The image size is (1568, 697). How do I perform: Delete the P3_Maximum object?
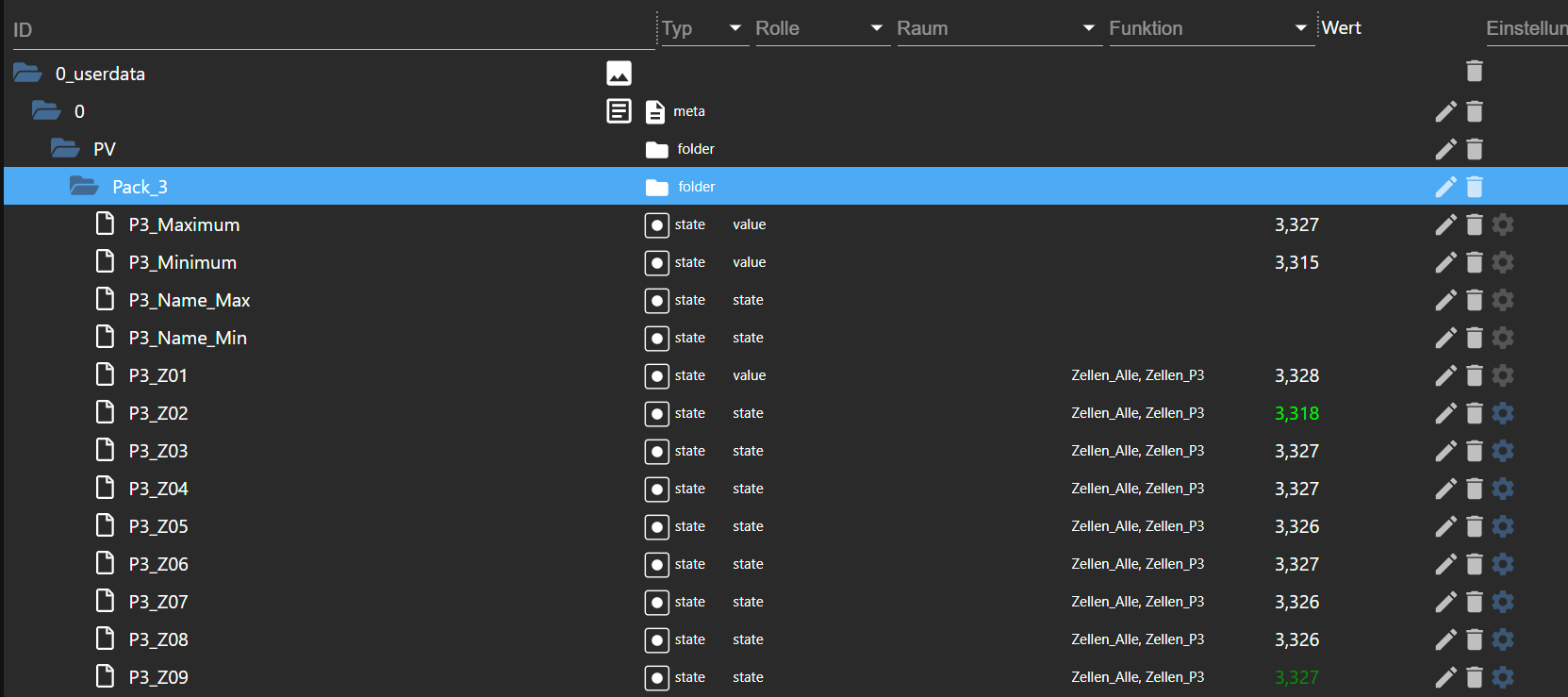(x=1475, y=224)
